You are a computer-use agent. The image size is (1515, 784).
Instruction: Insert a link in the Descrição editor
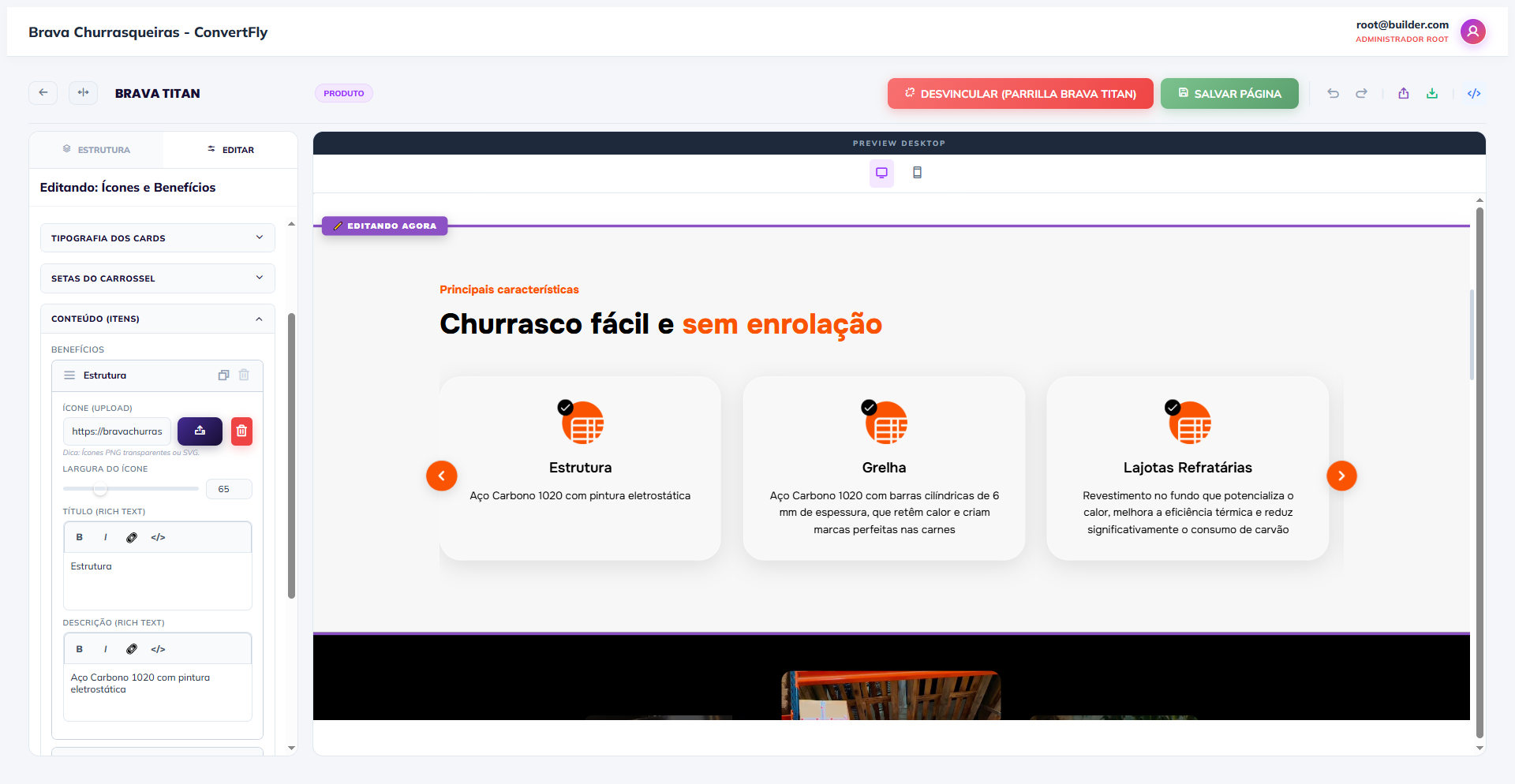tap(131, 648)
